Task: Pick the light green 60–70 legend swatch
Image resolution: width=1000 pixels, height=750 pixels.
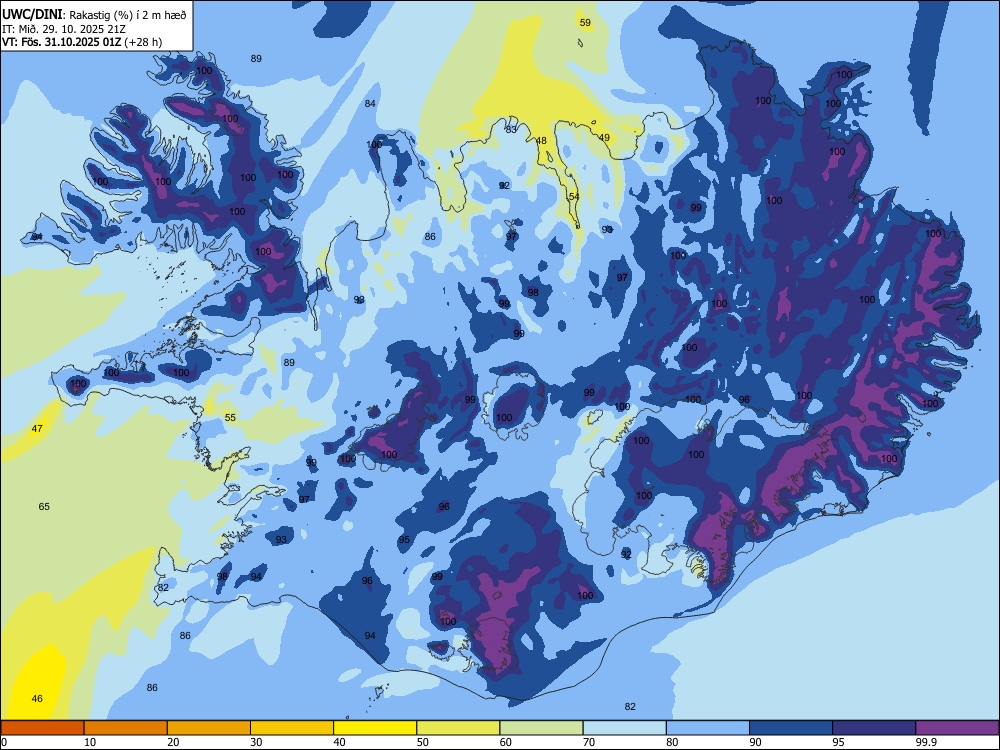Action: [541, 728]
